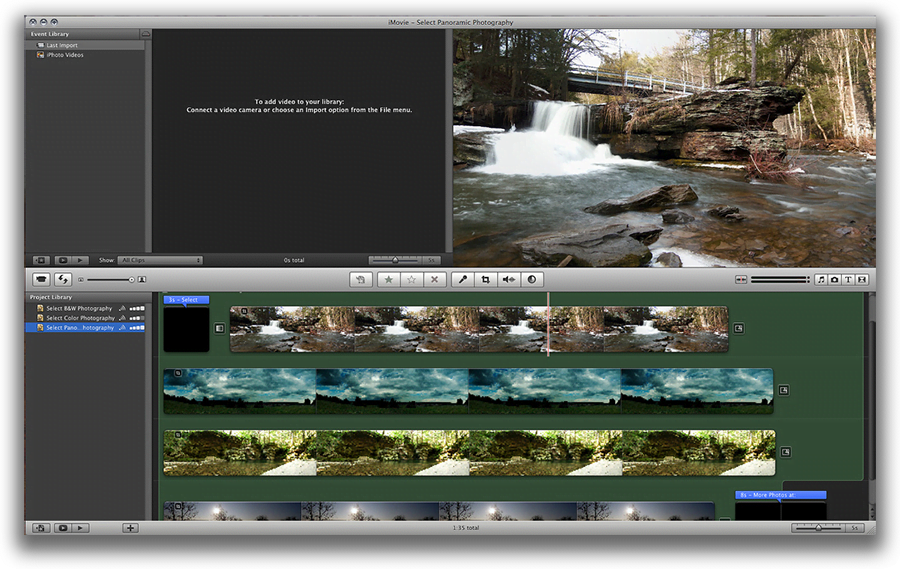
Task: Show or hide Project Library list button
Action: pyautogui.click(x=41, y=528)
